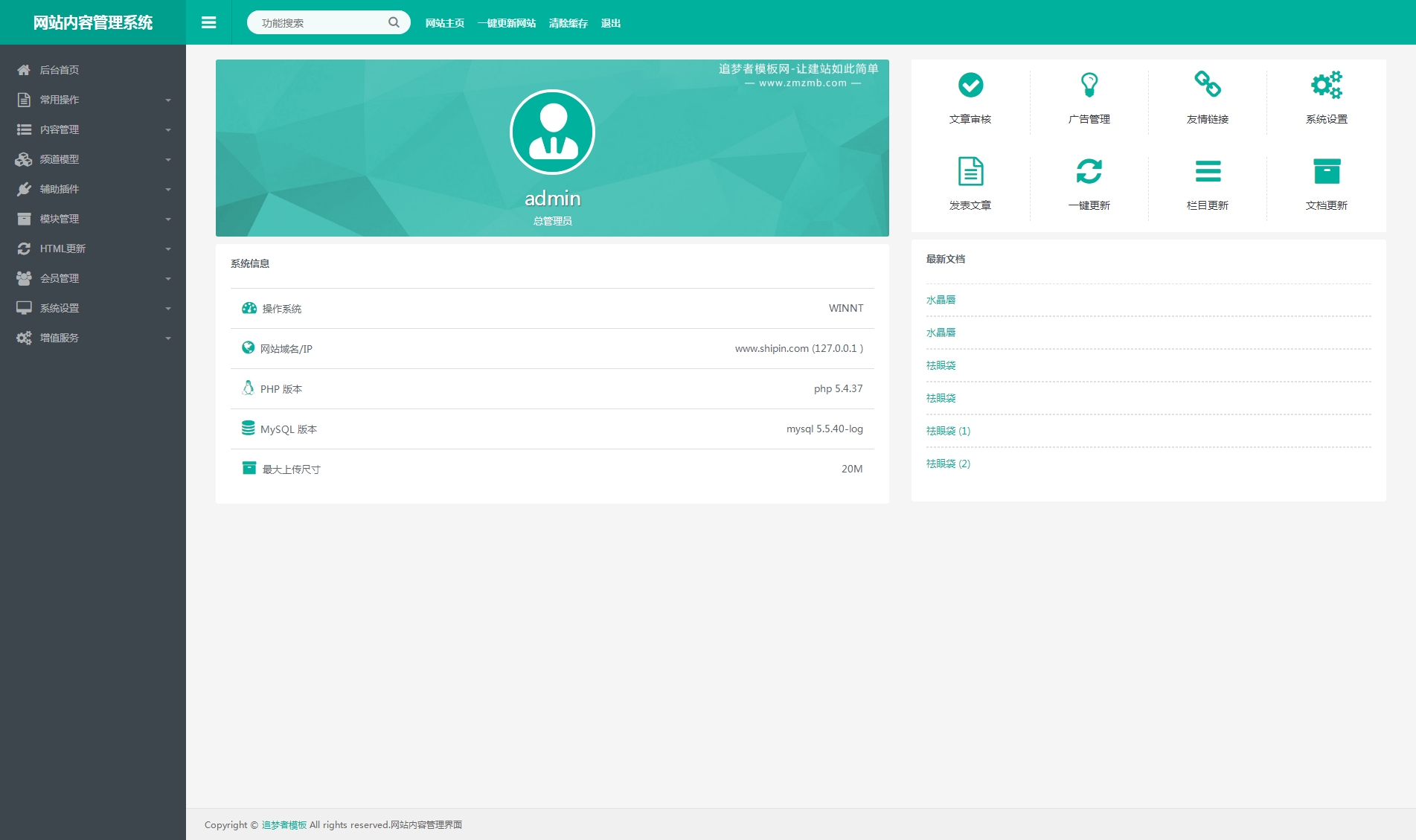Click the 友情链接 chain link icon
1416x840 pixels.
(x=1207, y=85)
